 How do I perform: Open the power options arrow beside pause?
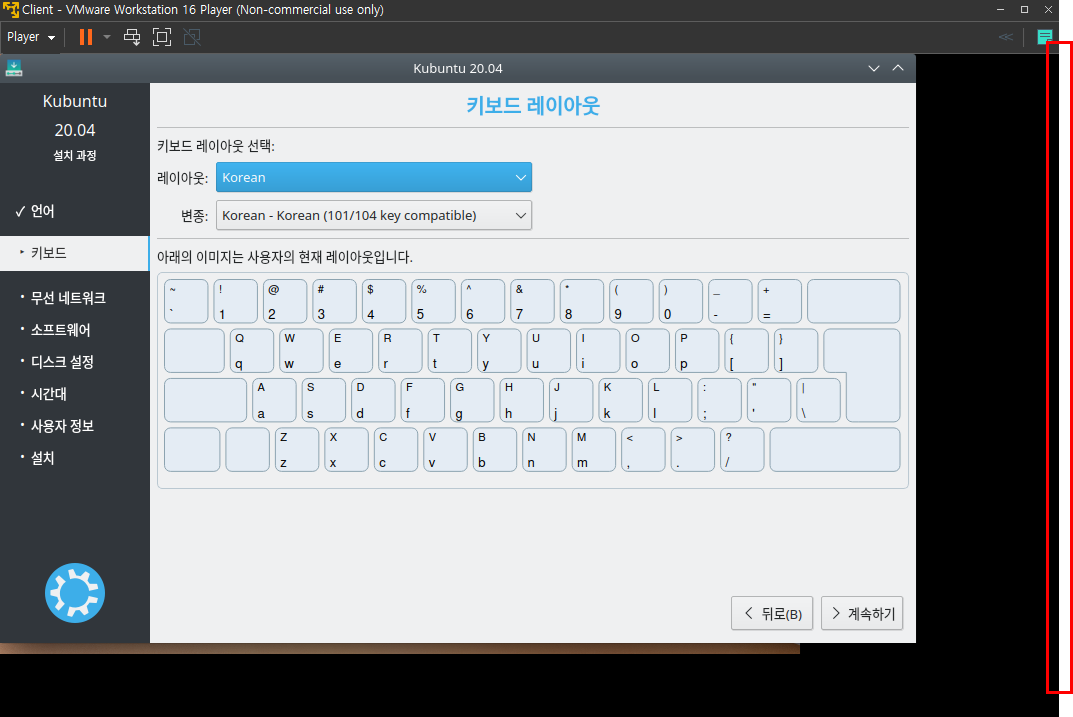click(x=107, y=37)
